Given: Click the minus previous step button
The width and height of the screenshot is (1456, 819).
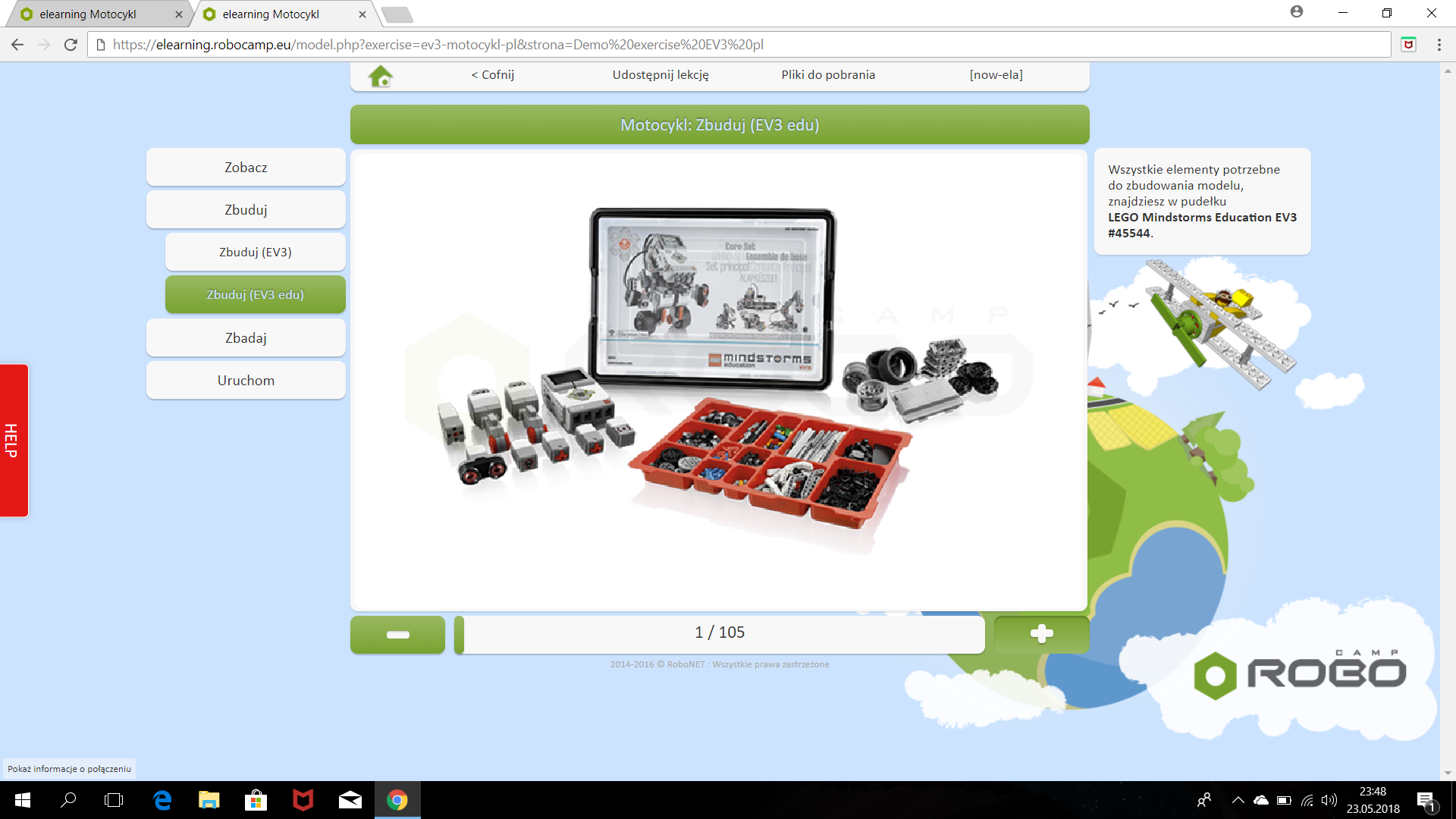Looking at the screenshot, I should 397,634.
